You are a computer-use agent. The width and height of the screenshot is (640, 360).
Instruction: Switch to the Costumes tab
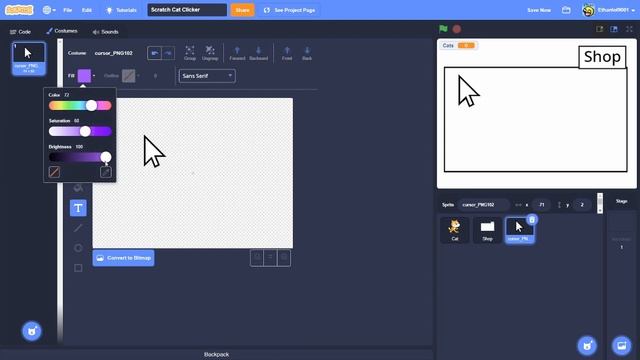(62, 31)
